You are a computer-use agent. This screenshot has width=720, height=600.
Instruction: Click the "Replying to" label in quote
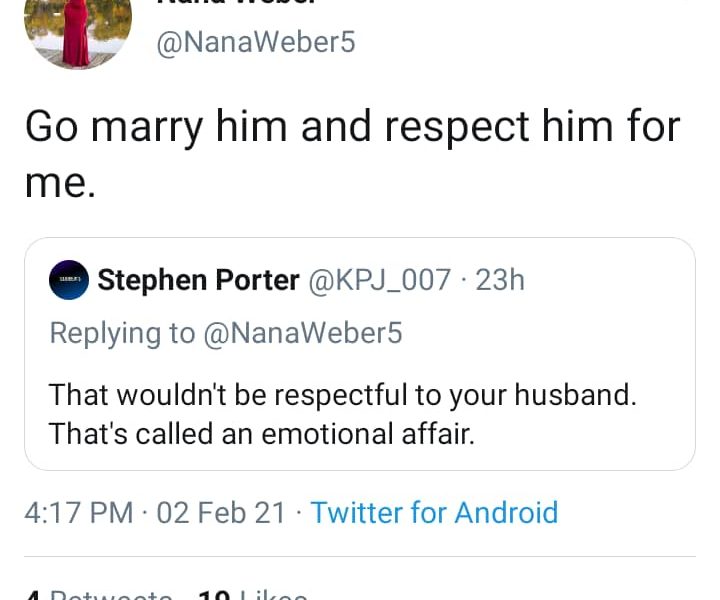123,333
